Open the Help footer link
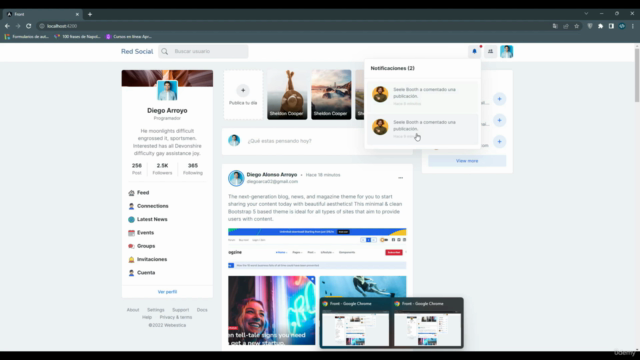This screenshot has height=360, width=640. click(147, 317)
